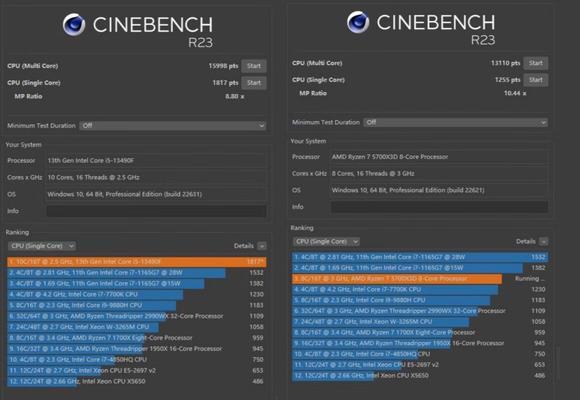Select the Xeon E5-2697 v2 row in right ranking
This screenshot has height=400, width=580.
point(420,365)
